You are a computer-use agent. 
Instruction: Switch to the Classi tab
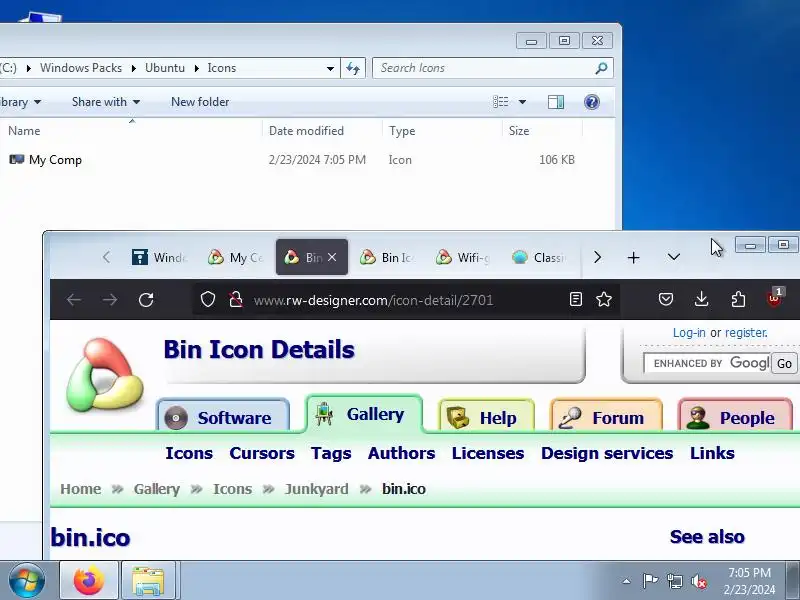[x=539, y=258]
